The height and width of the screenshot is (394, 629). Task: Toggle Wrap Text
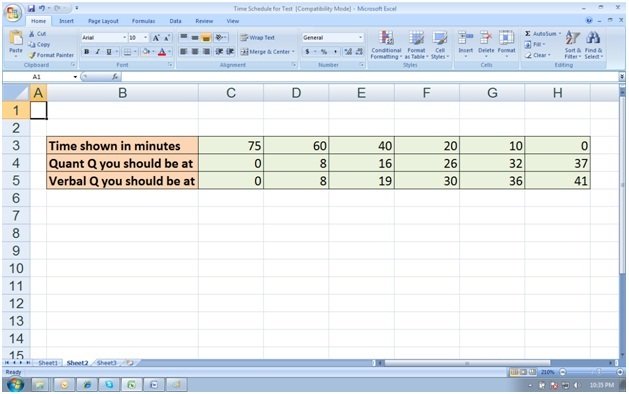pos(258,38)
